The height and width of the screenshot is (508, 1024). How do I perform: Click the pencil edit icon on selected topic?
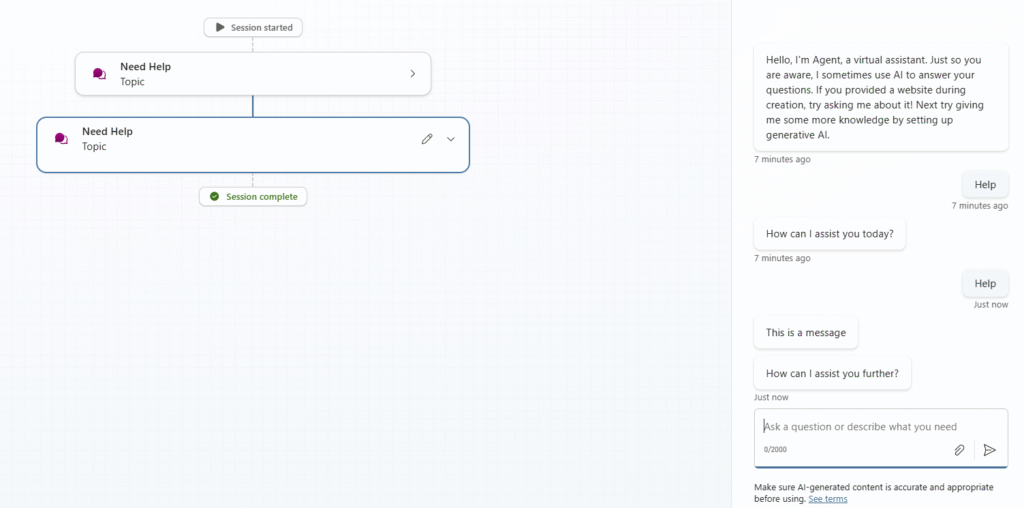coord(427,139)
